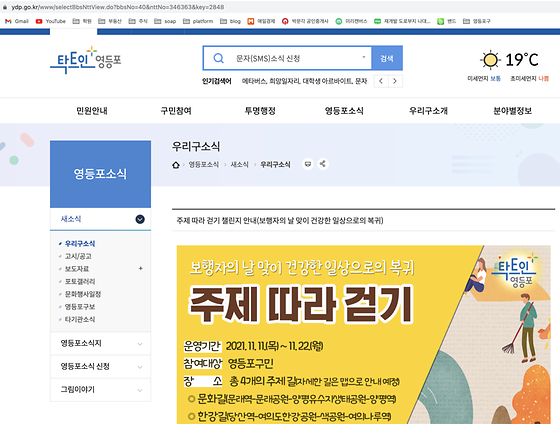Select 포토갤러리 in the sidebar
Image resolution: width=560 pixels, height=424 pixels.
(x=80, y=281)
